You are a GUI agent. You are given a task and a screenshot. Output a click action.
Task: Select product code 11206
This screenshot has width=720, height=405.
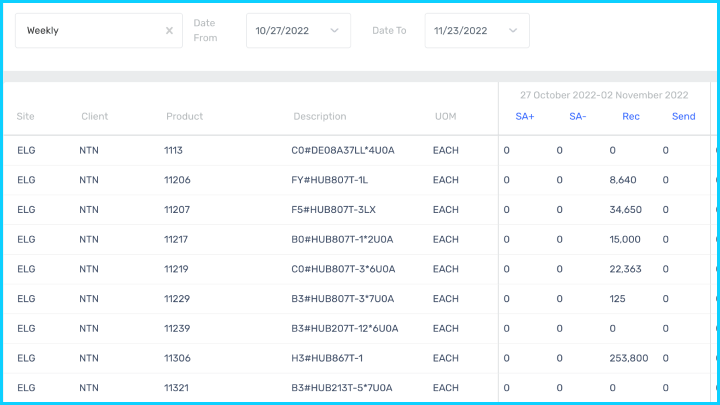pos(177,180)
